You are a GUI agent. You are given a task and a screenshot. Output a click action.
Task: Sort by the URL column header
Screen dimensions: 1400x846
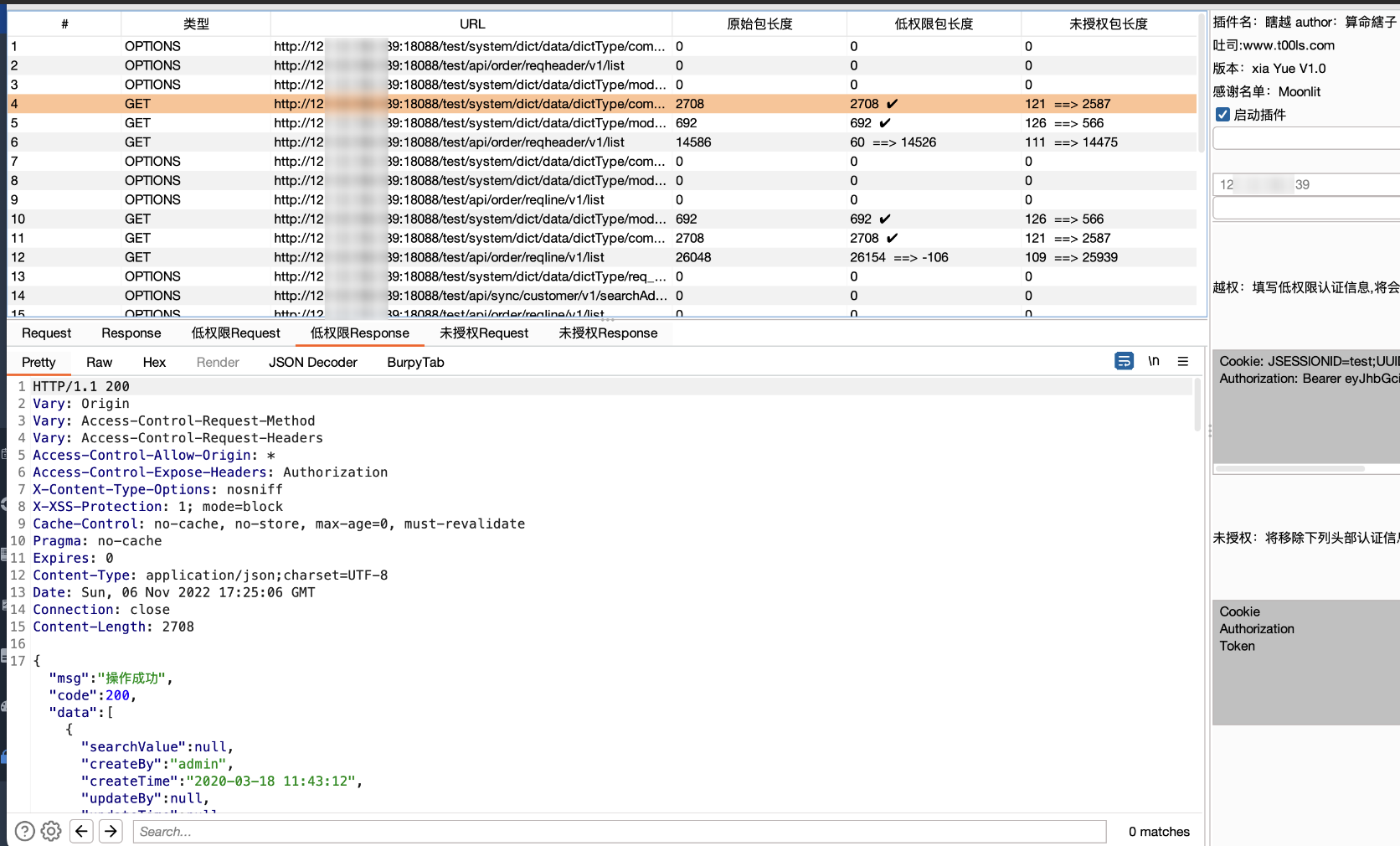click(471, 24)
